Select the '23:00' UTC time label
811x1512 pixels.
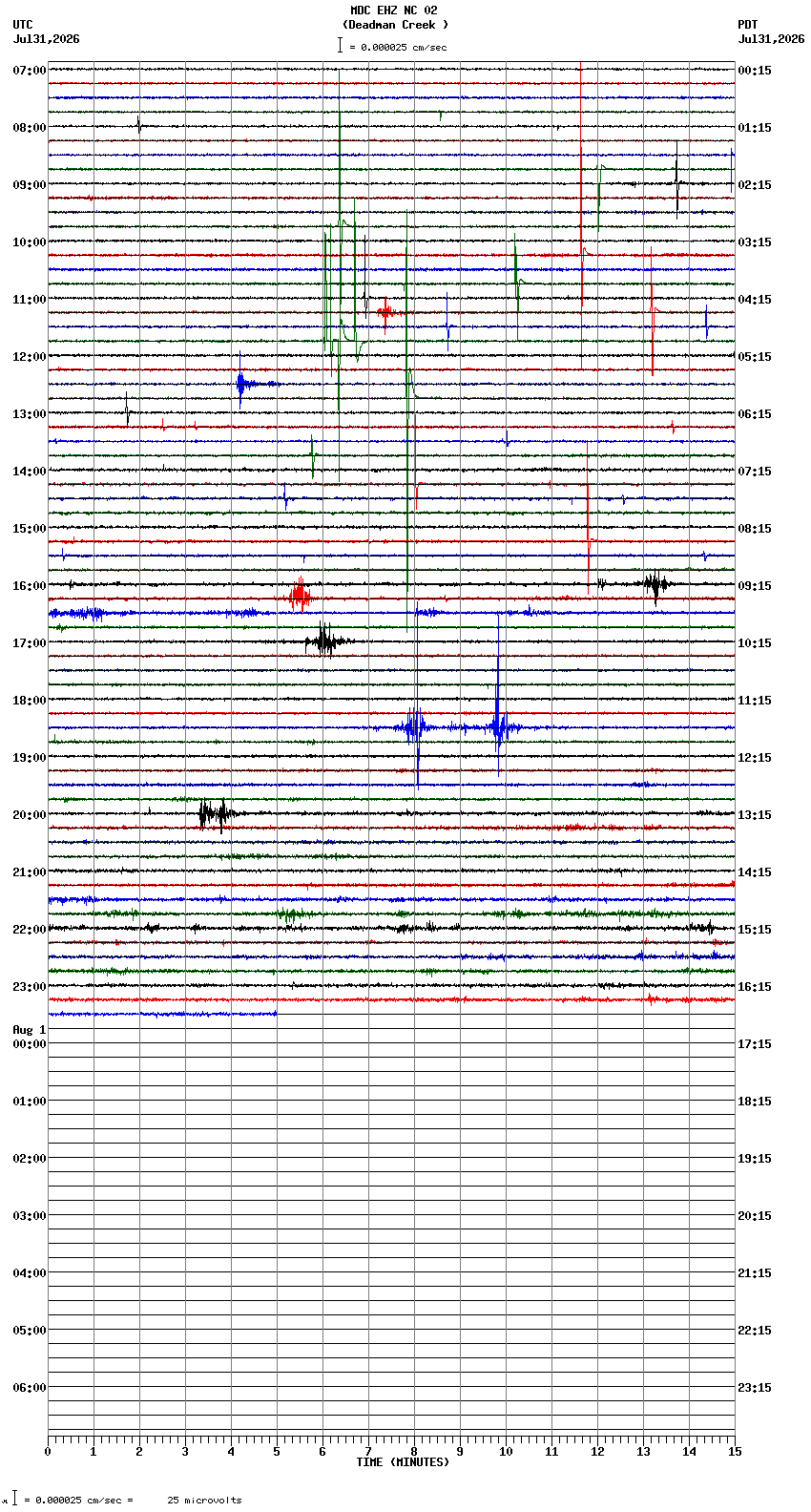coord(29,987)
